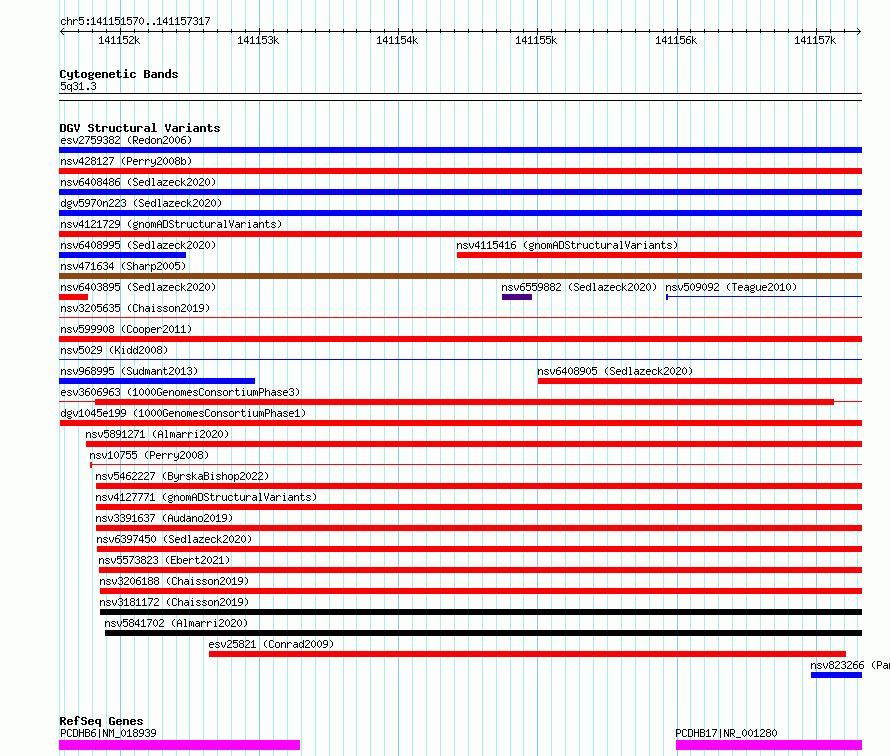Click the 141157k ruler tick label
Screen dimensions: 890x756
[x=815, y=40]
